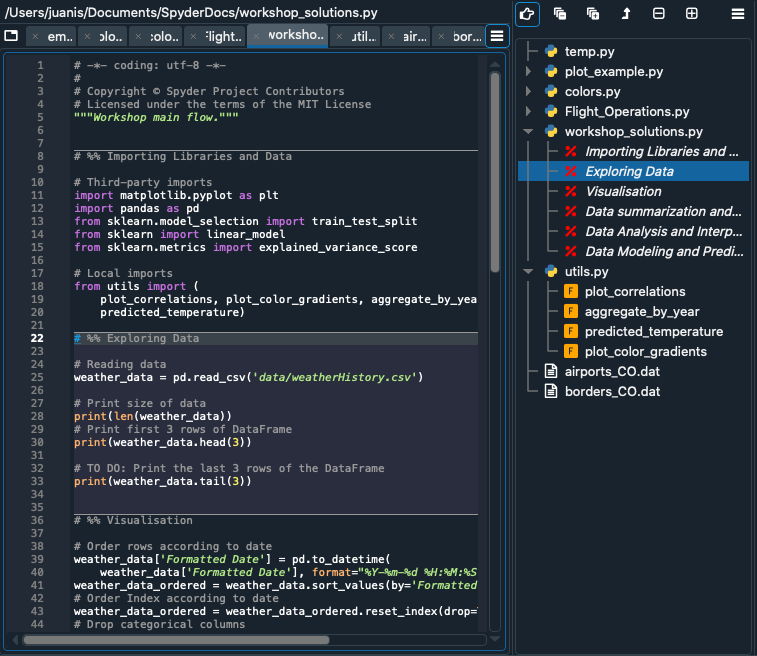The image size is (757, 656).
Task: Click the plot_example.py Python file icon
Action: tap(551, 71)
